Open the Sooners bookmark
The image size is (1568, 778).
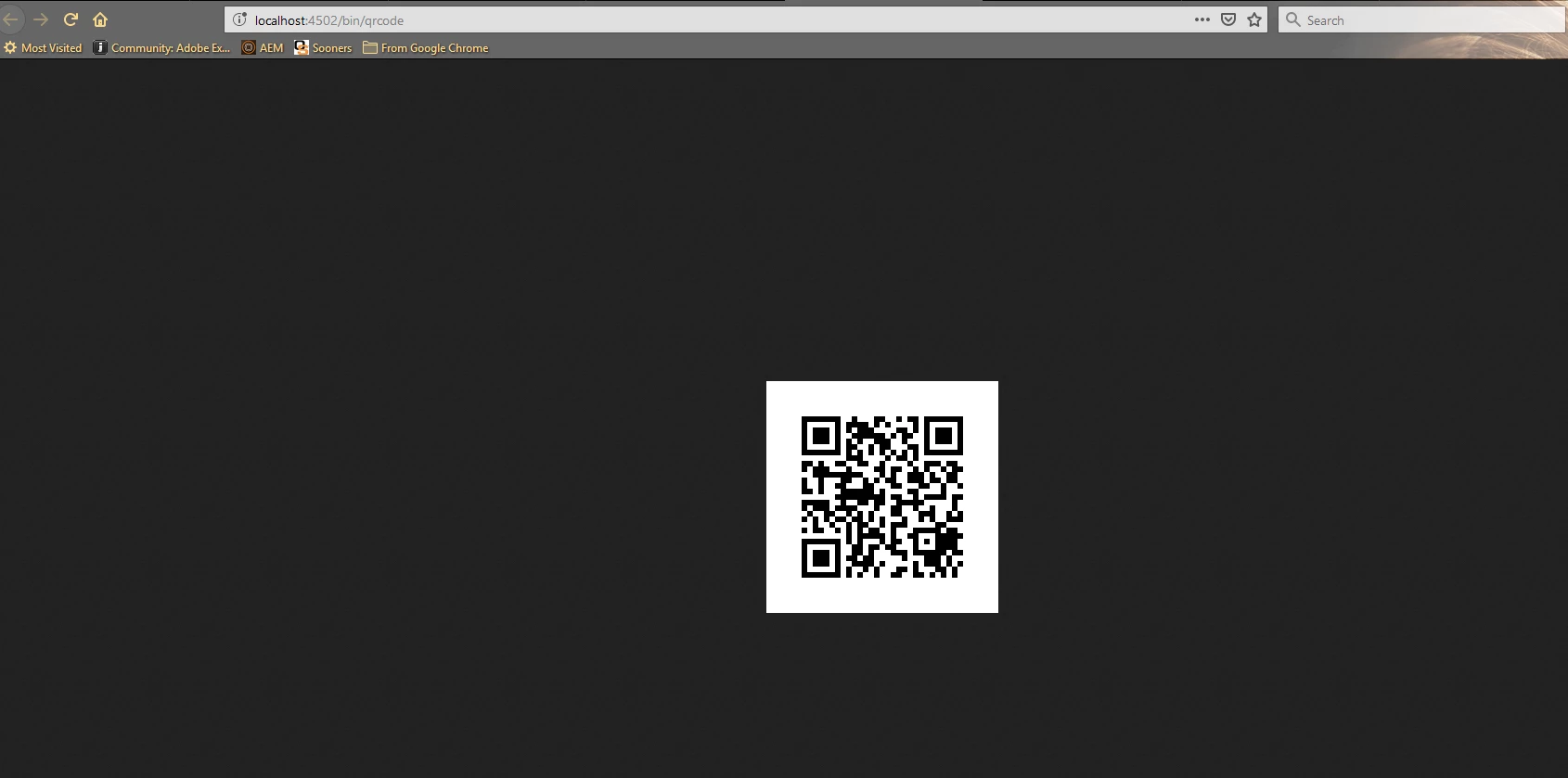[x=323, y=47]
